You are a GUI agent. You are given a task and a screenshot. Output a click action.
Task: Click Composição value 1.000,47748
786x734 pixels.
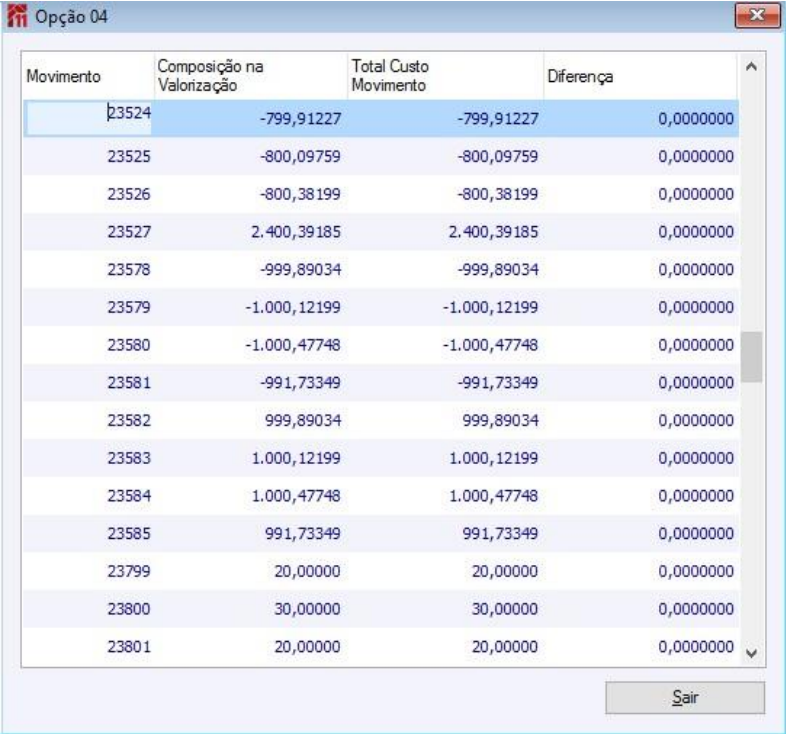[x=296, y=496]
